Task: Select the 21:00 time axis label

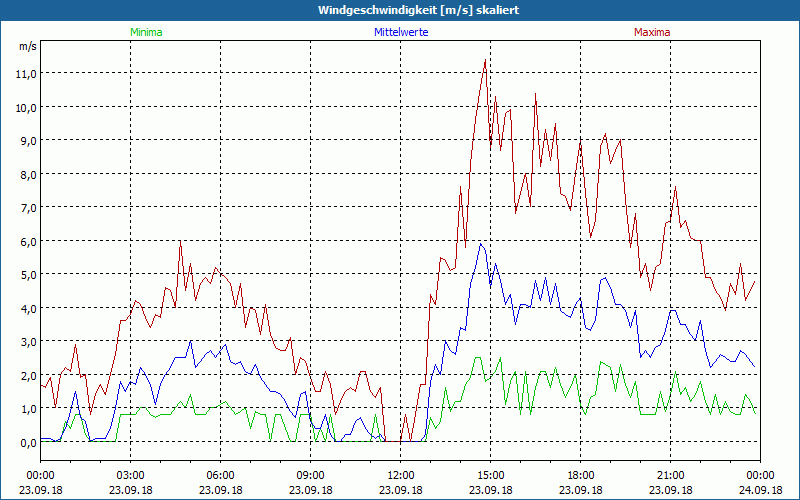Action: point(670,475)
